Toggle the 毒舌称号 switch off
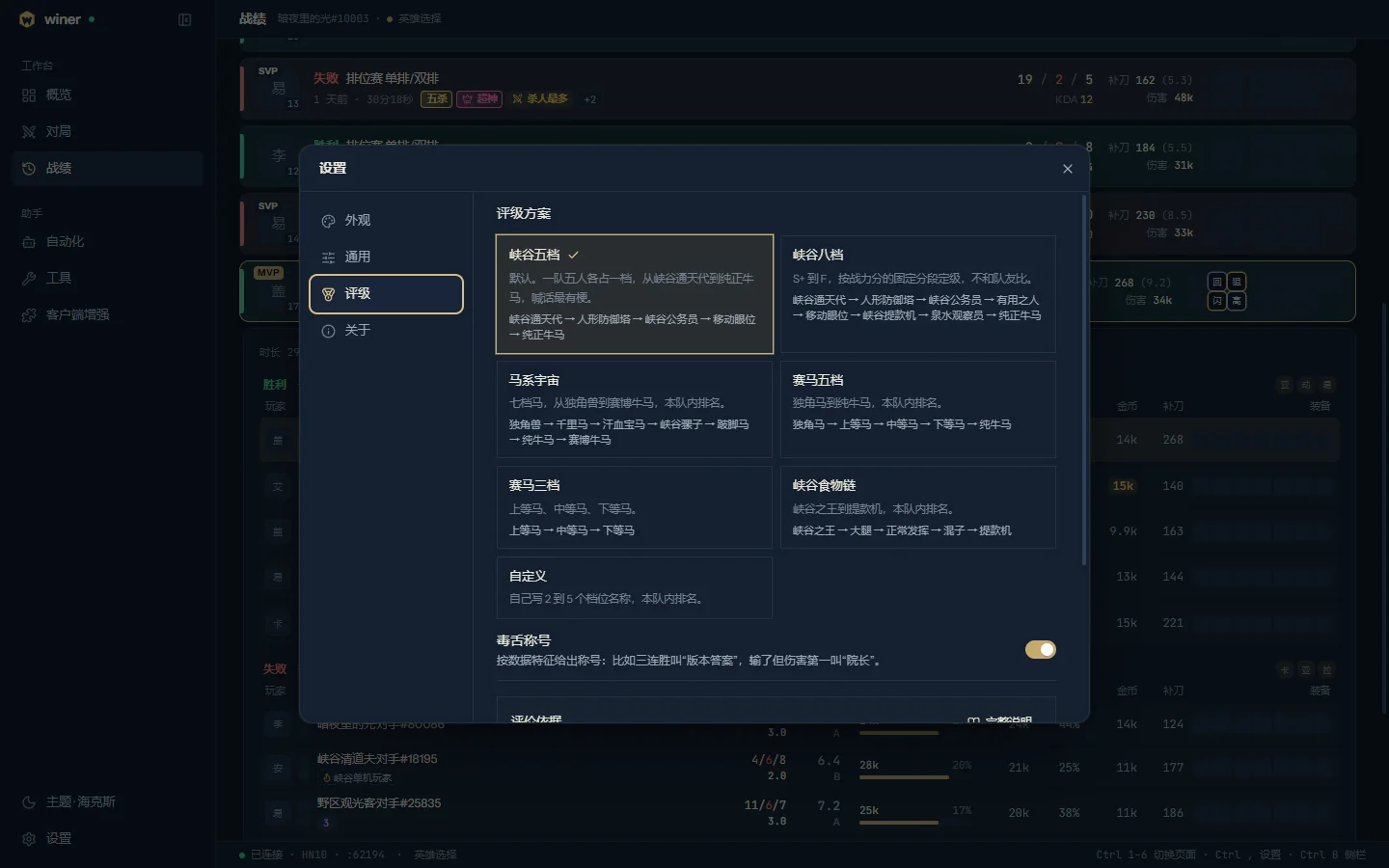Screen dimensions: 1389x868 (x=1041, y=649)
